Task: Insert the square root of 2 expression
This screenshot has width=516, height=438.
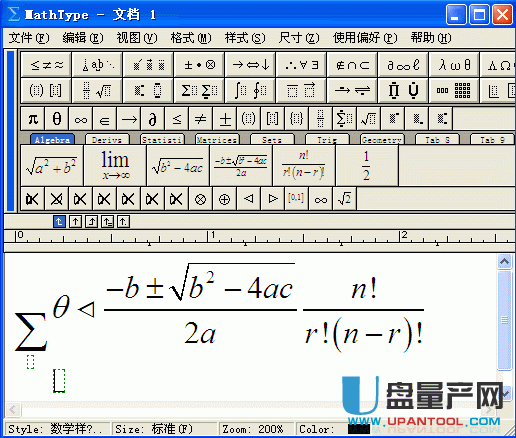Action: (x=344, y=199)
